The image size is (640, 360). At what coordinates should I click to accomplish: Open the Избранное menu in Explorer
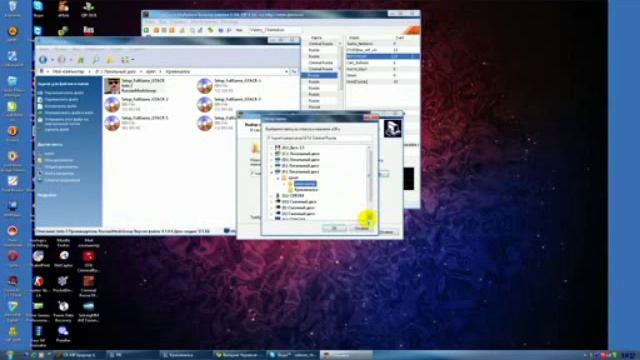tap(95, 49)
